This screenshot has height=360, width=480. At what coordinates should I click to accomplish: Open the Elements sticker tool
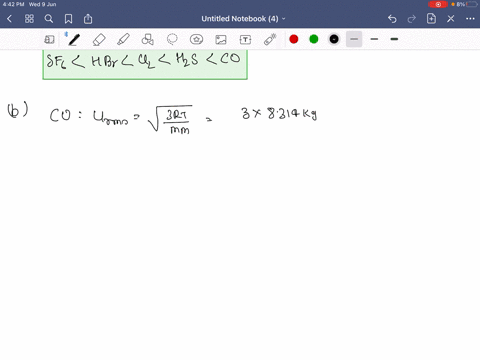click(x=196, y=40)
